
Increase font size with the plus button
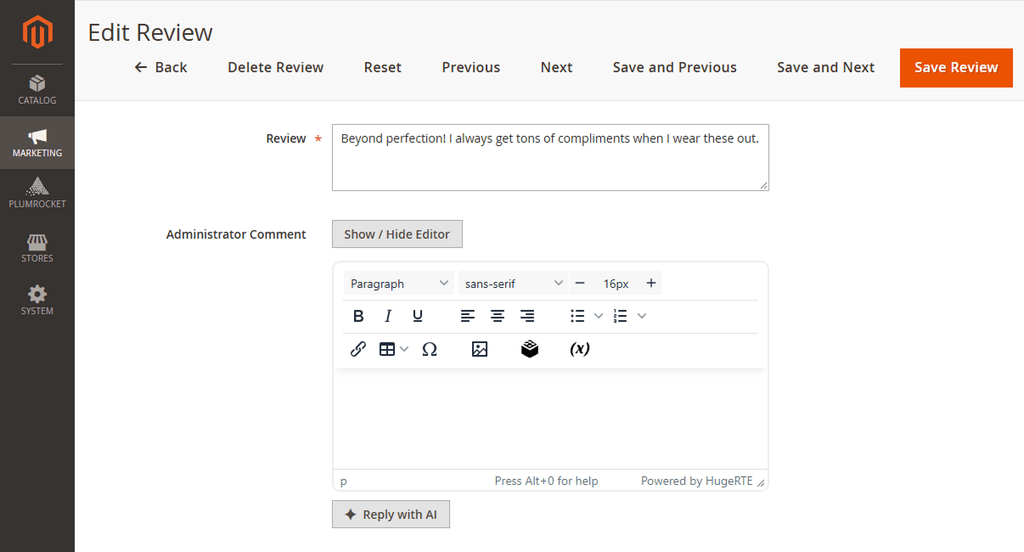click(x=651, y=284)
